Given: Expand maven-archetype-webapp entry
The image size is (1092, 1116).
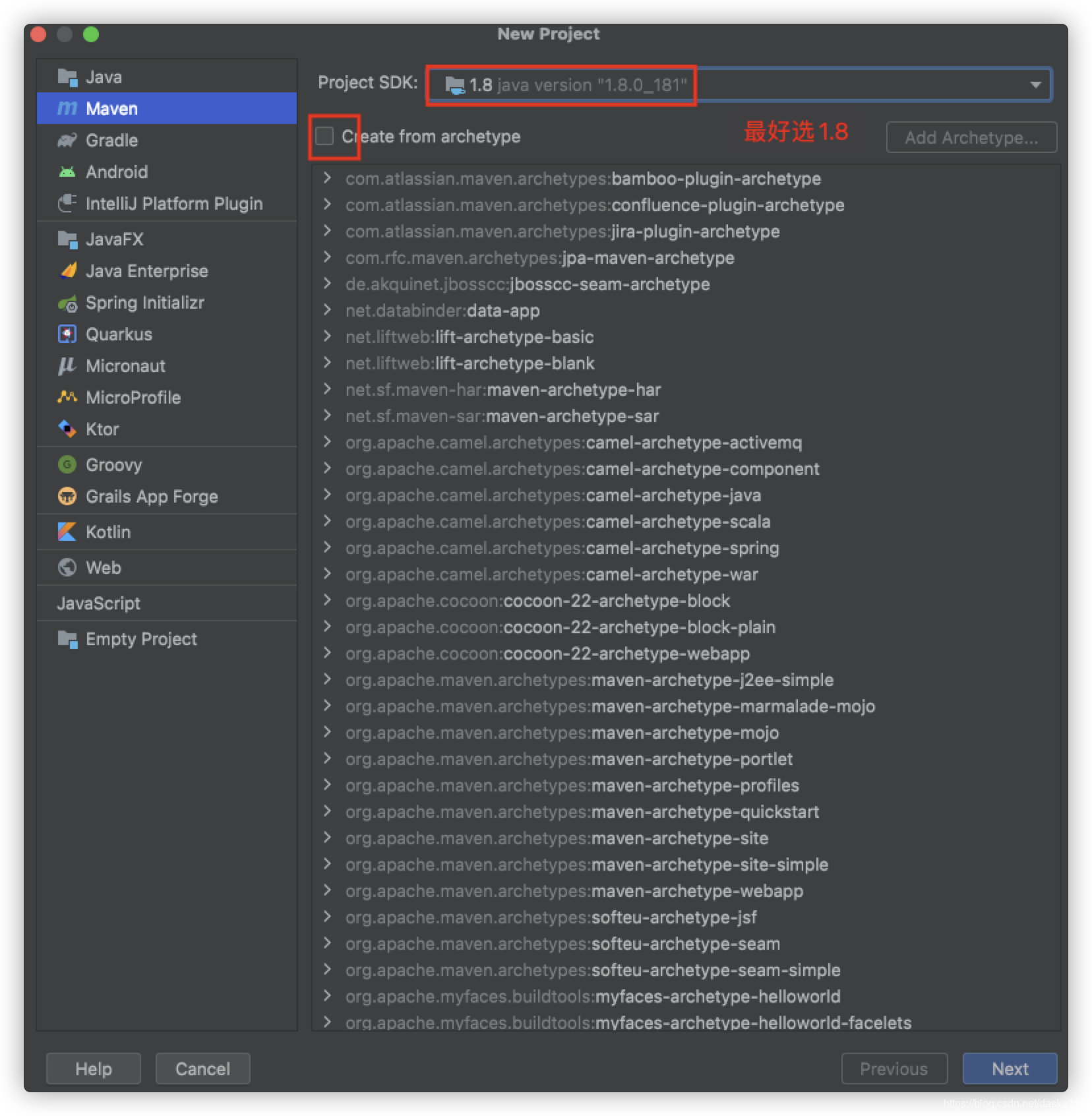Looking at the screenshot, I should tap(327, 890).
